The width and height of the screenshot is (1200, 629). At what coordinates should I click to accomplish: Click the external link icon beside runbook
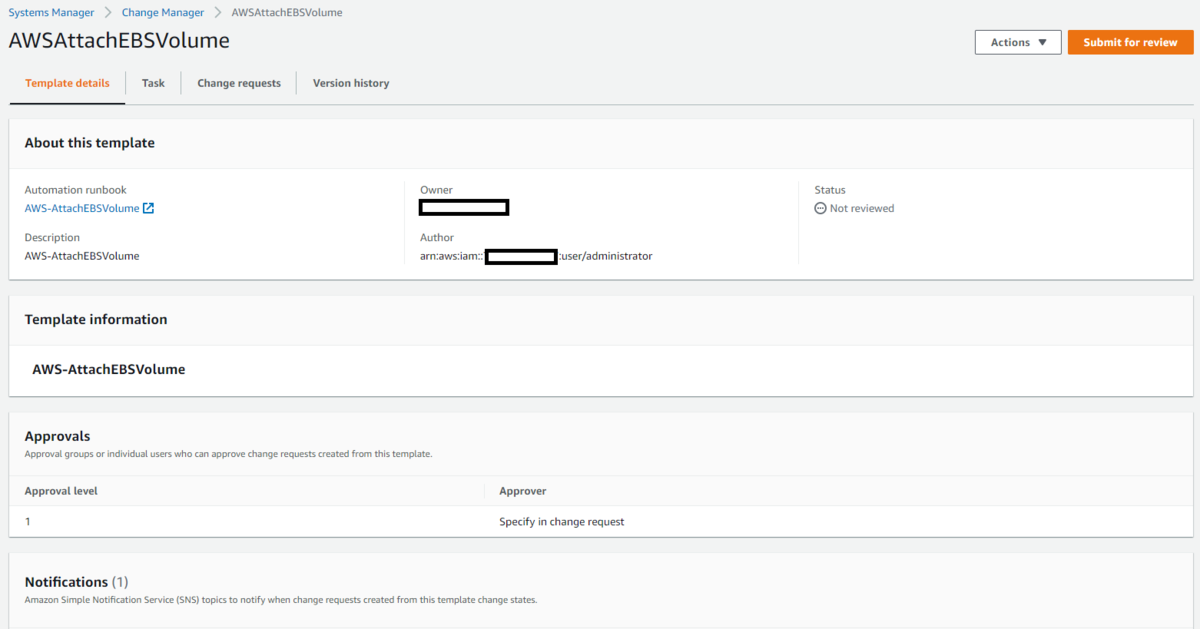(148, 208)
